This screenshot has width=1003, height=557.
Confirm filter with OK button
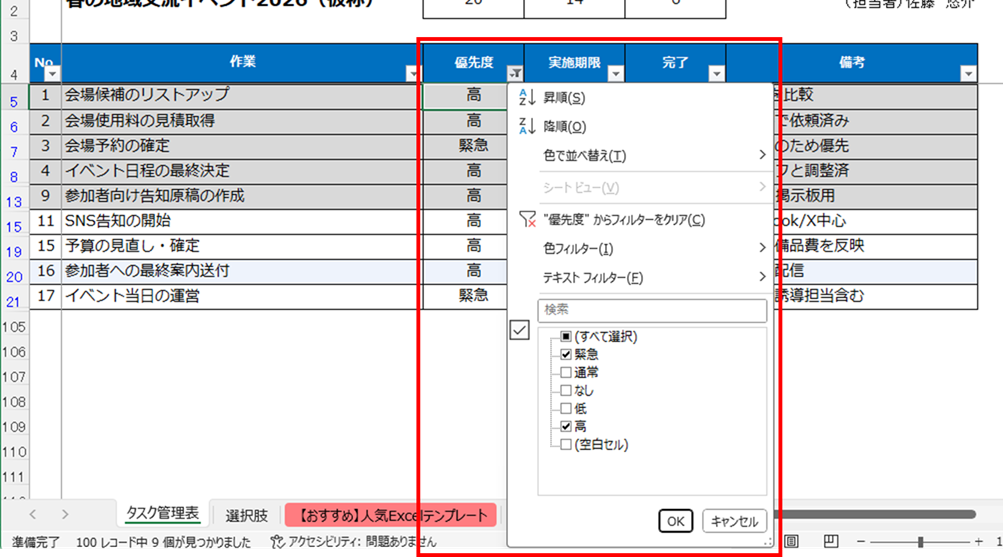pyautogui.click(x=675, y=521)
